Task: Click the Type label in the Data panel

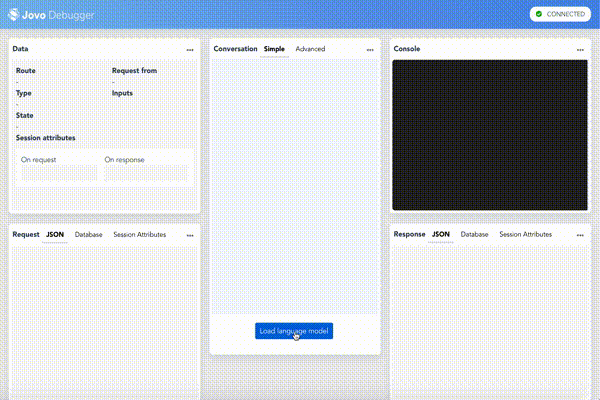Action: point(23,93)
